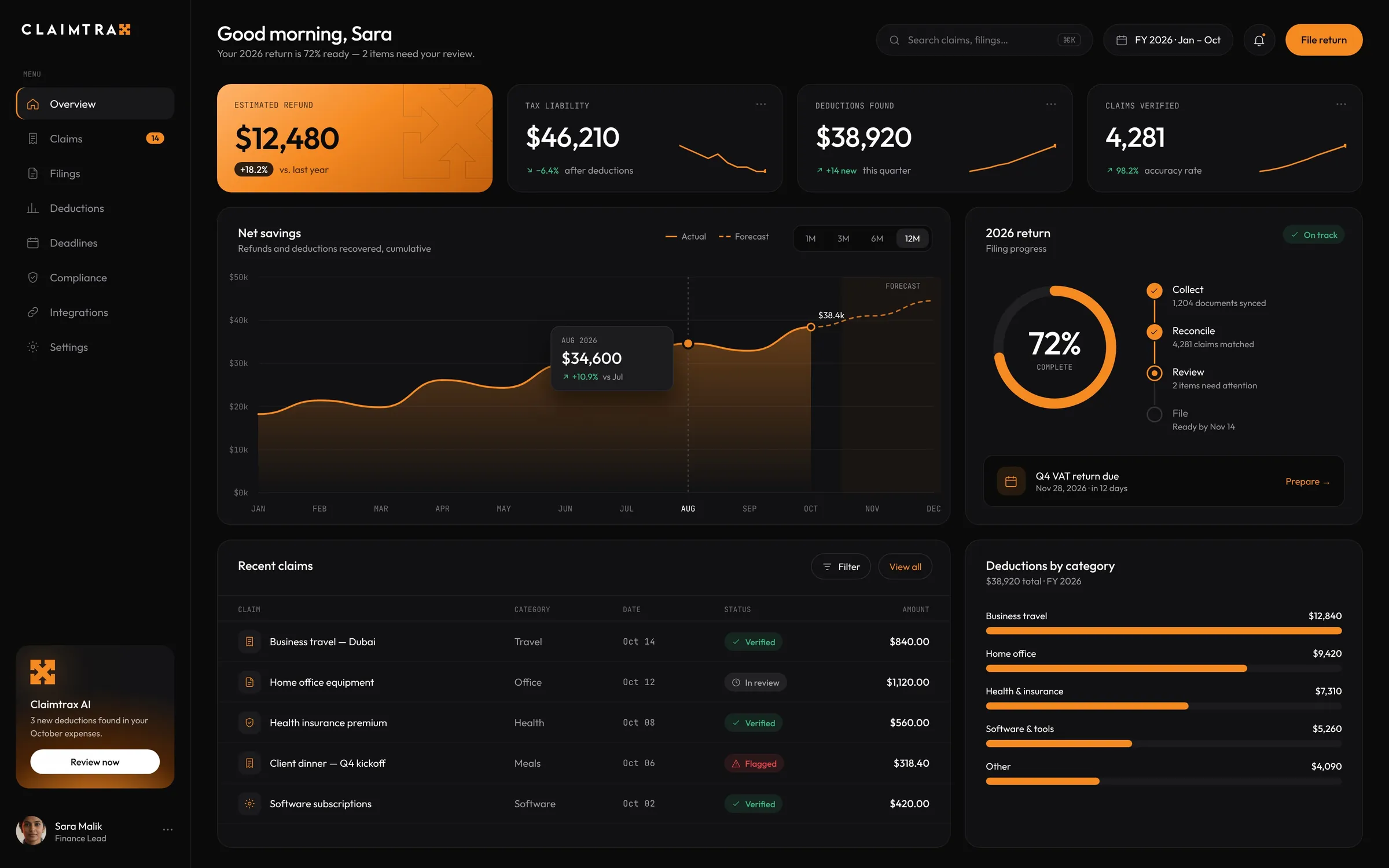This screenshot has width=1389, height=868.
Task: Open the Filings menu item
Action: pos(95,174)
